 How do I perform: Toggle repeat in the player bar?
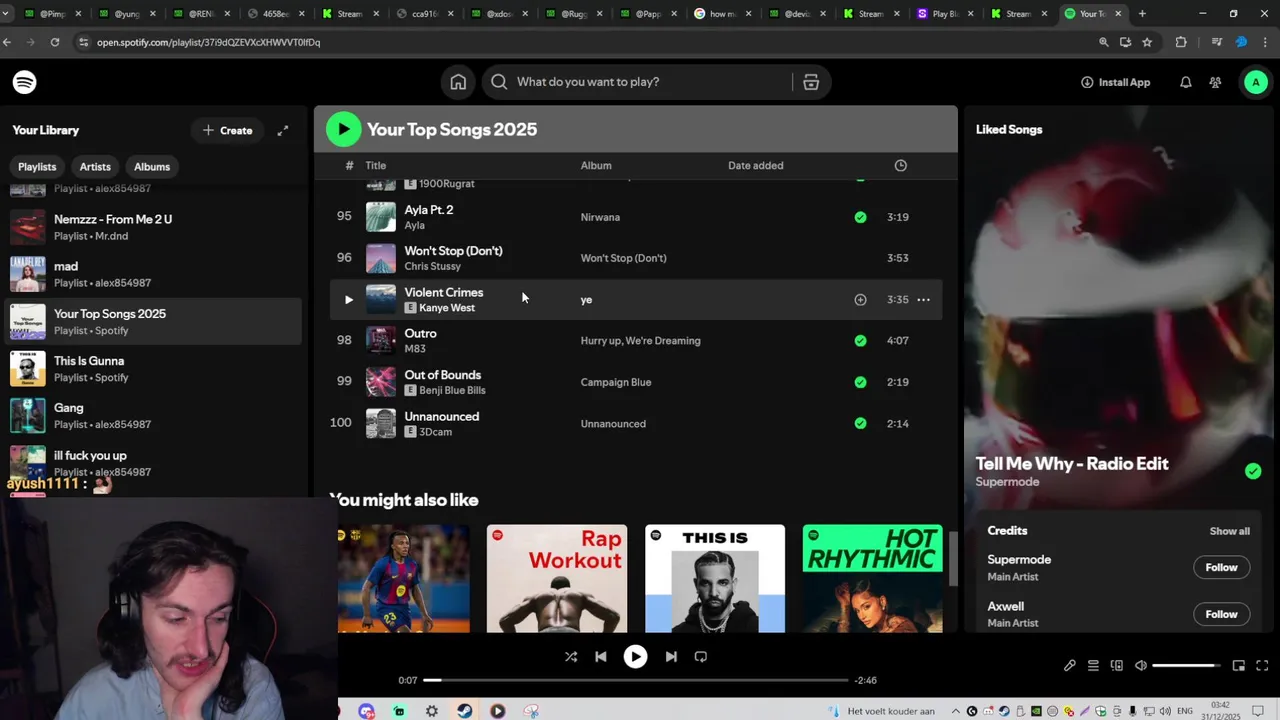click(701, 657)
